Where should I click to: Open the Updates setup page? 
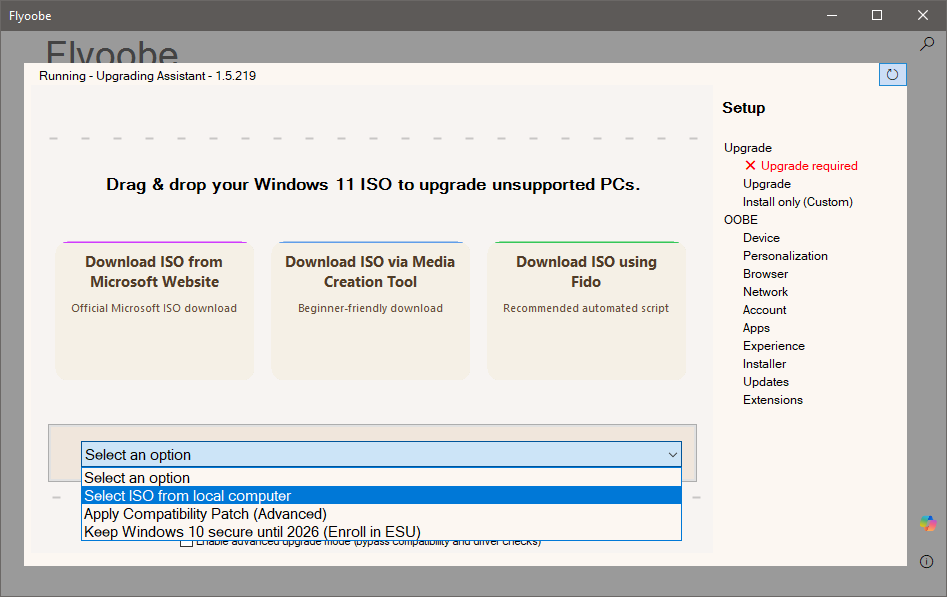tap(766, 382)
